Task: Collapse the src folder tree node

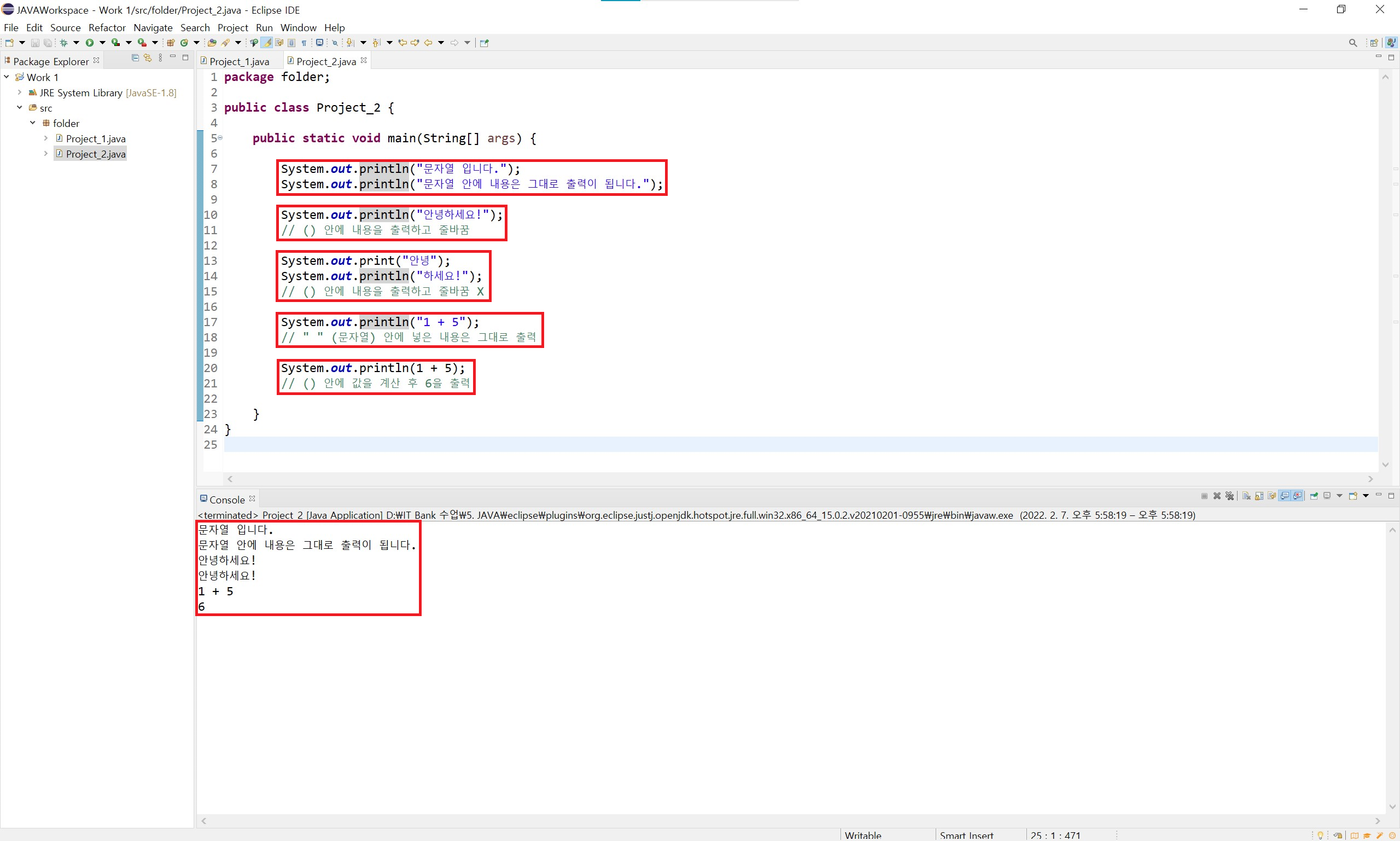Action: click(x=20, y=108)
